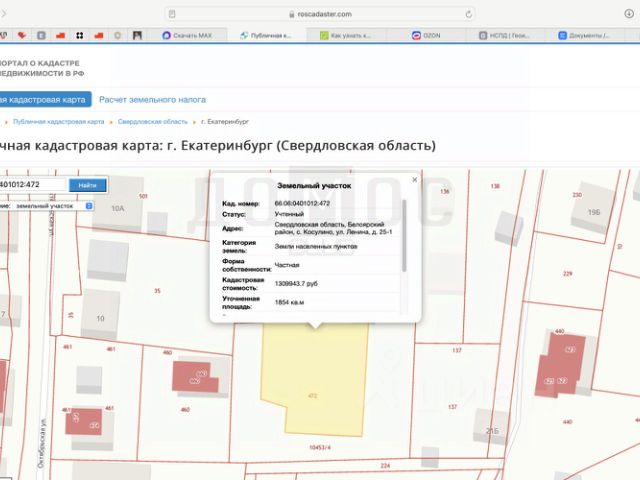This screenshot has height=480, width=640.
Task: Click parcel label 229 on the map
Action: click(568, 273)
